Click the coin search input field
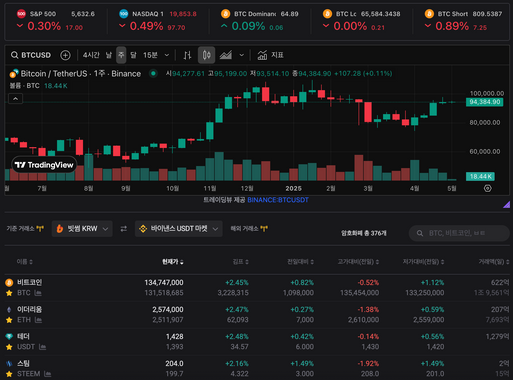The height and width of the screenshot is (380, 513). [x=459, y=233]
